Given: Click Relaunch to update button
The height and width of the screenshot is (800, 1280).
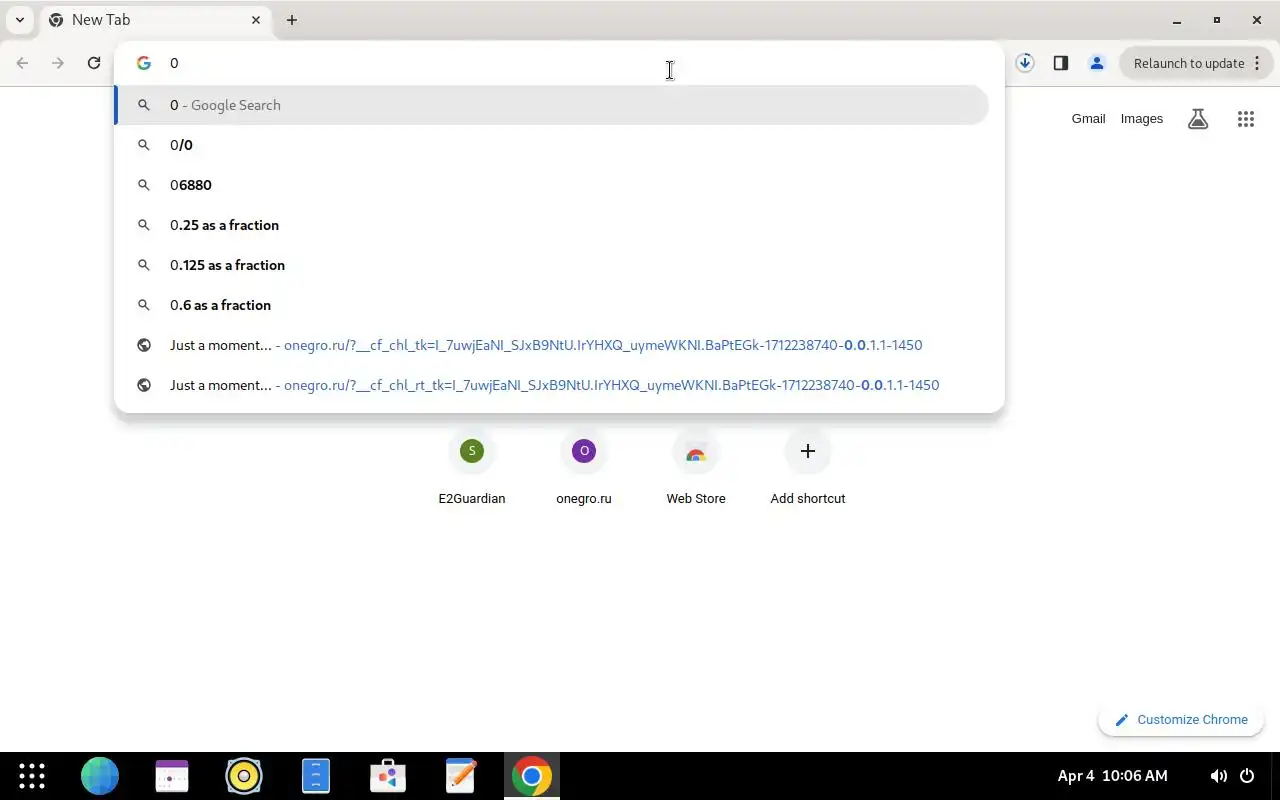Looking at the screenshot, I should [1187, 63].
